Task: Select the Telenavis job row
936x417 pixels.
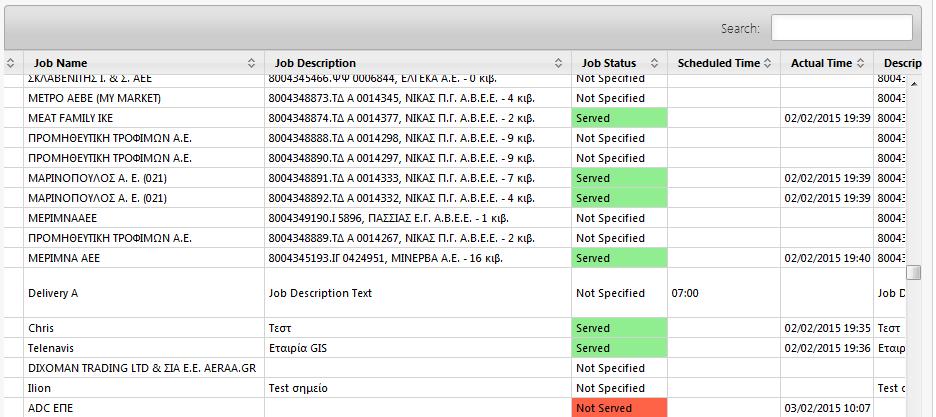Action: click(x=455, y=348)
